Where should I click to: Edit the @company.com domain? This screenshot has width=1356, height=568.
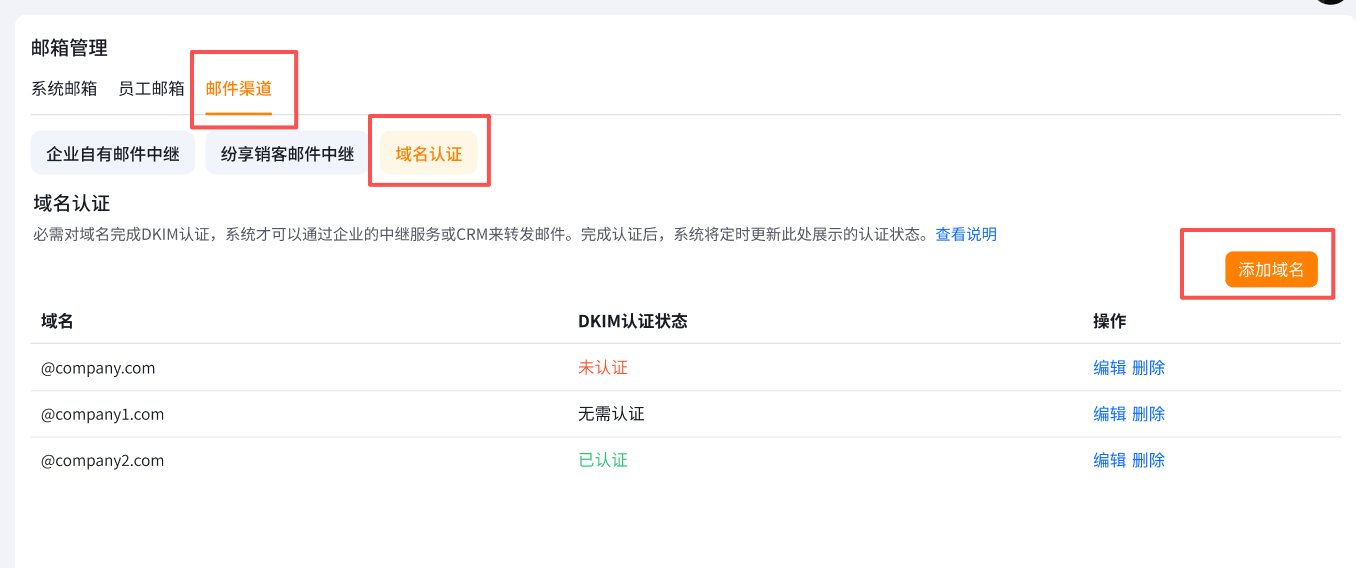pos(1110,367)
